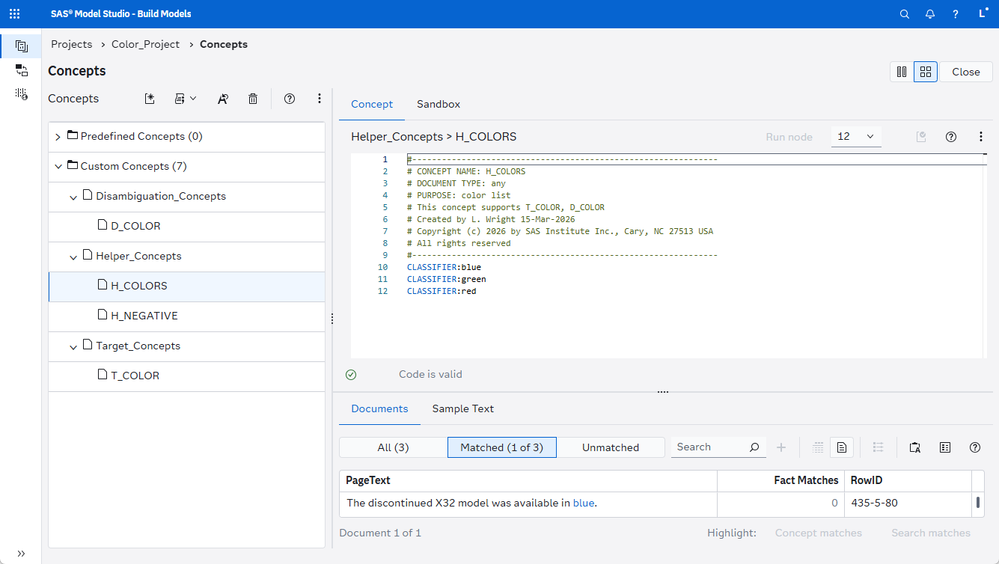Click the rename concept icon
Viewport: 999px width, 564px height.
(x=222, y=99)
